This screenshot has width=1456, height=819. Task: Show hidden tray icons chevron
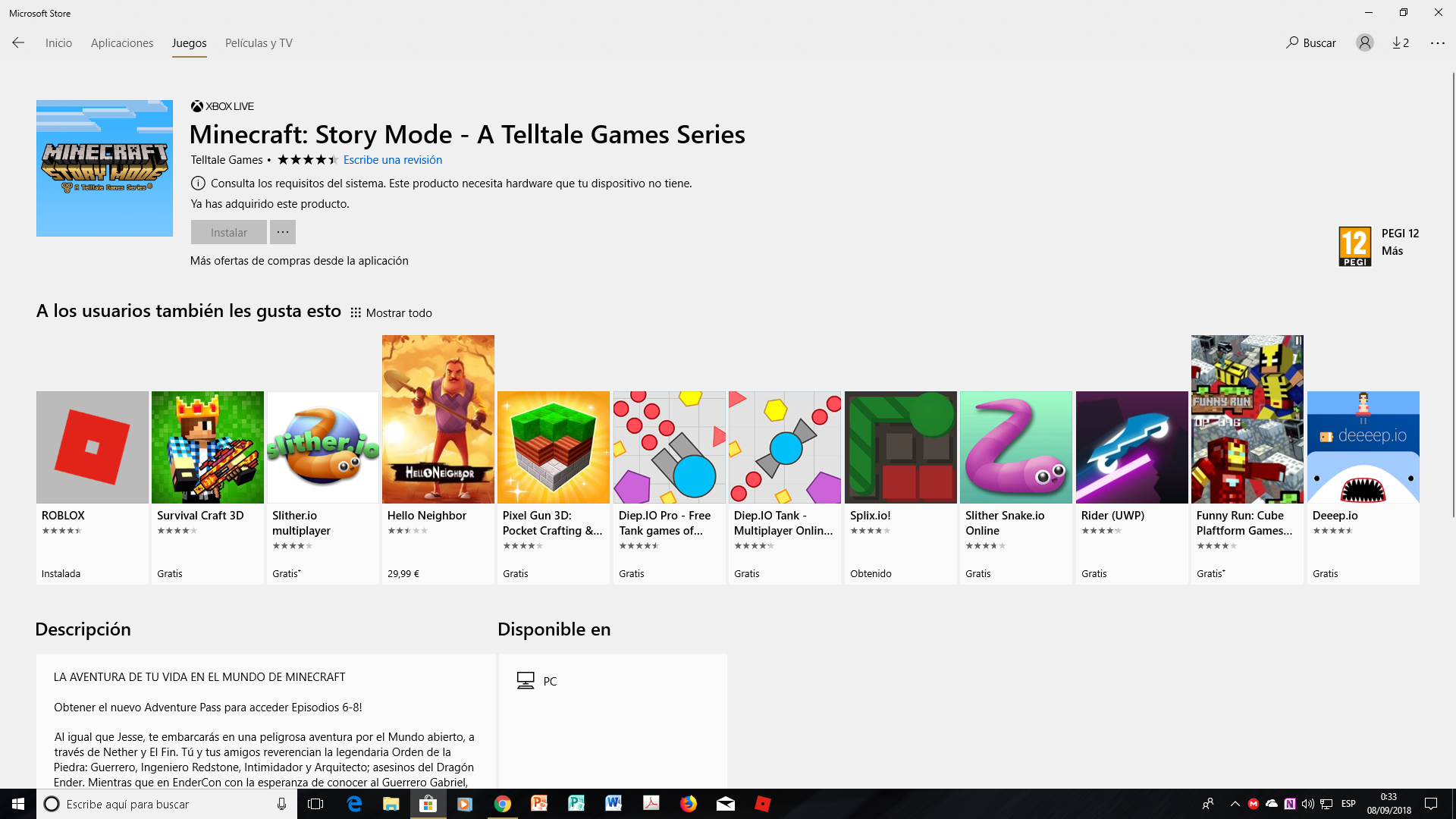pyautogui.click(x=1235, y=804)
